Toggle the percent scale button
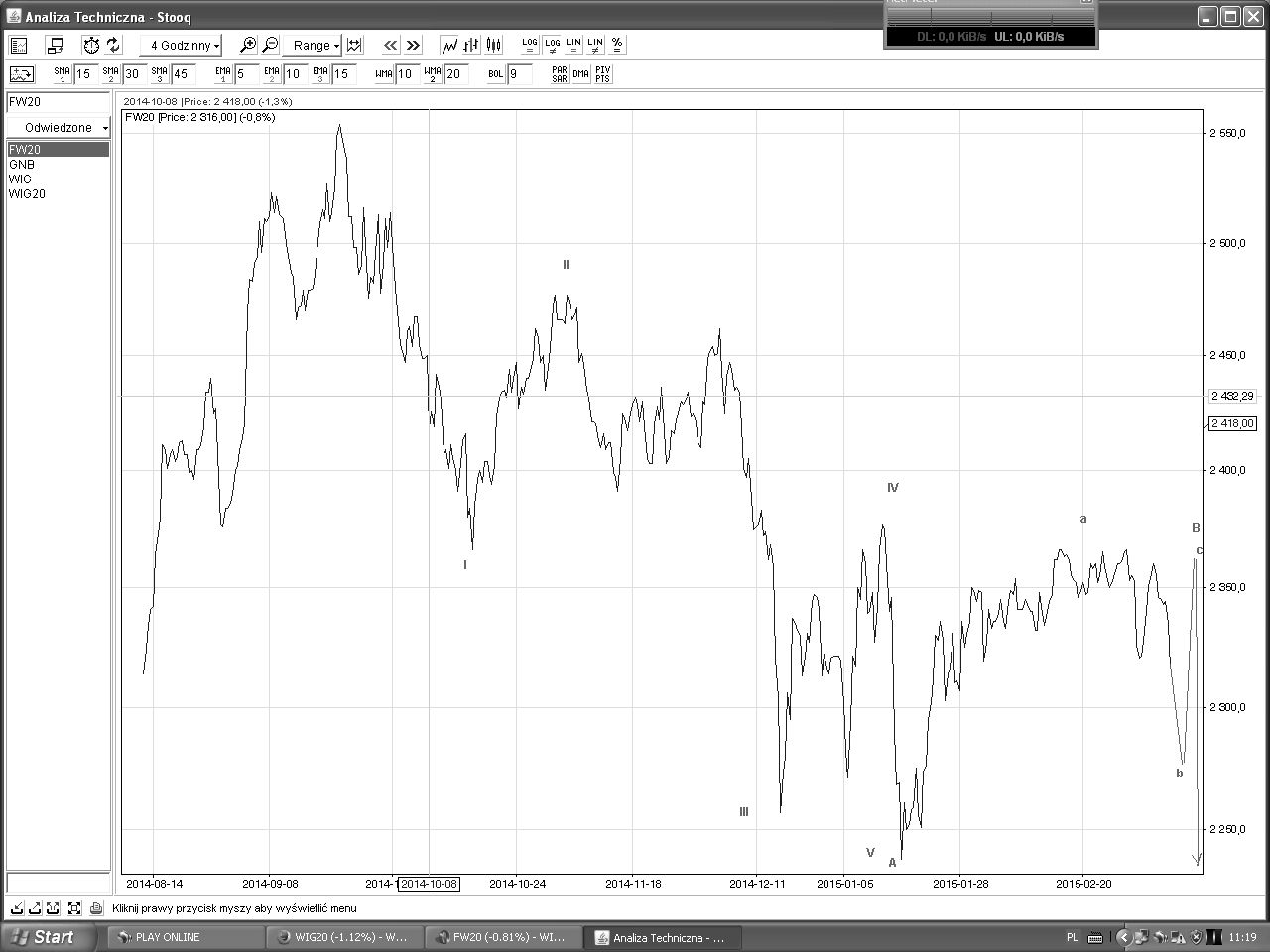The image size is (1270, 952). click(x=617, y=45)
